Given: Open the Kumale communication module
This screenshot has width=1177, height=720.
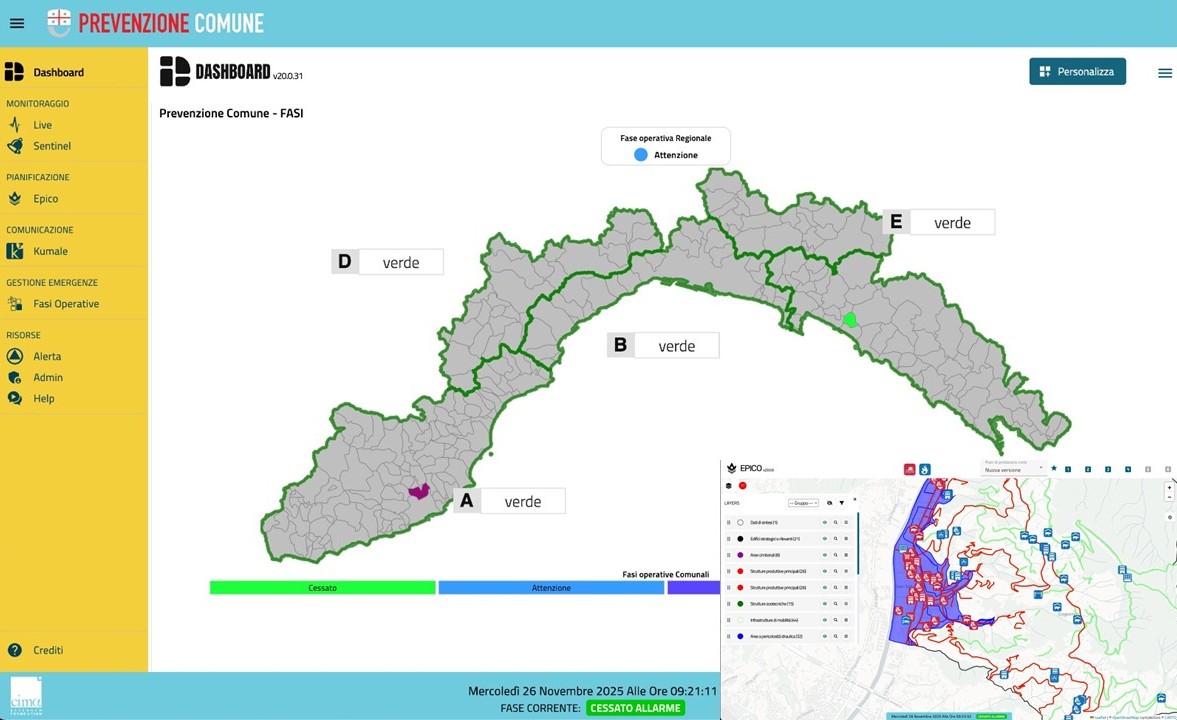Looking at the screenshot, I should [50, 251].
